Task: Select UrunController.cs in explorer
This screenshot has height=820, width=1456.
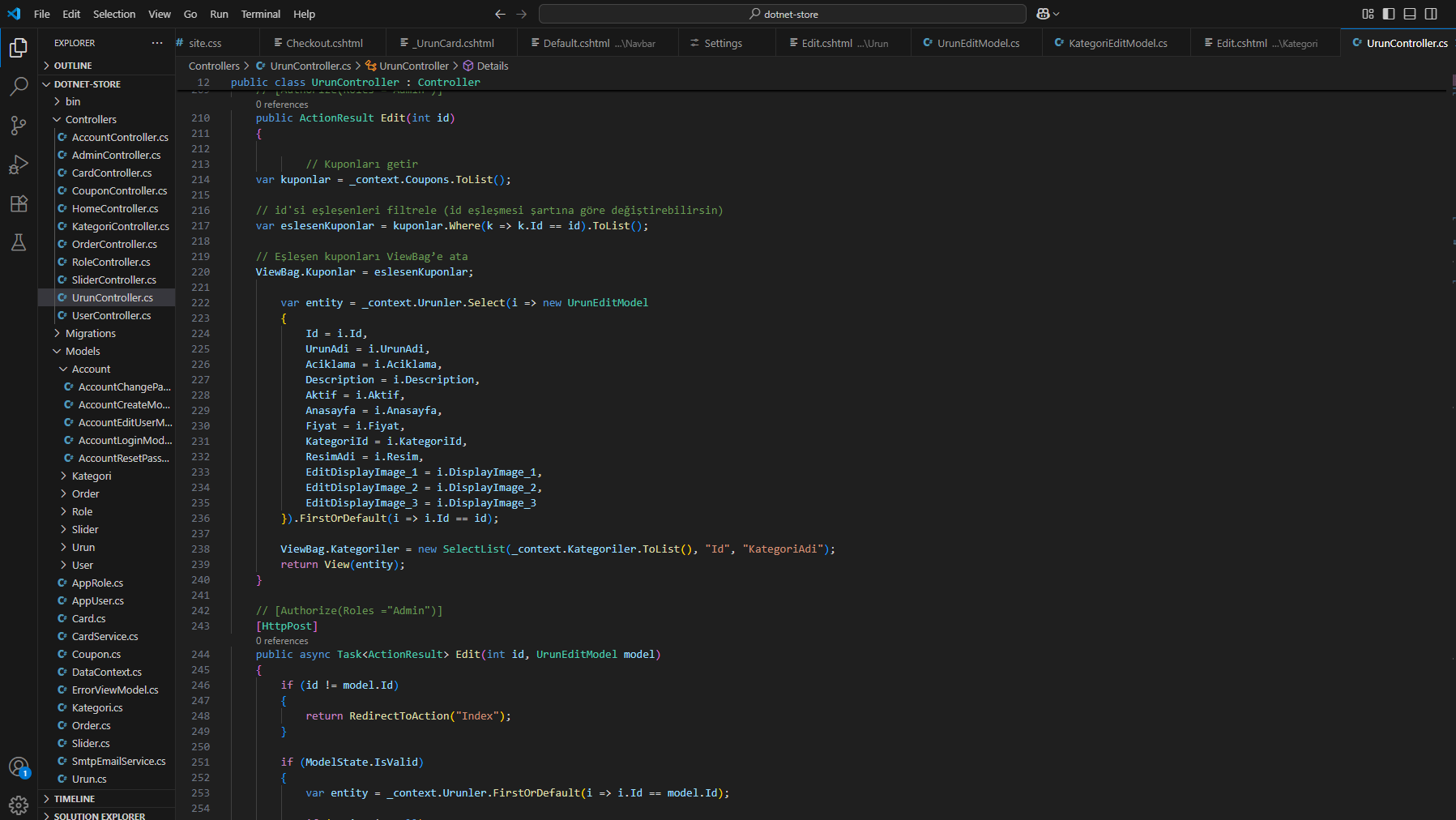Action: click(x=106, y=297)
